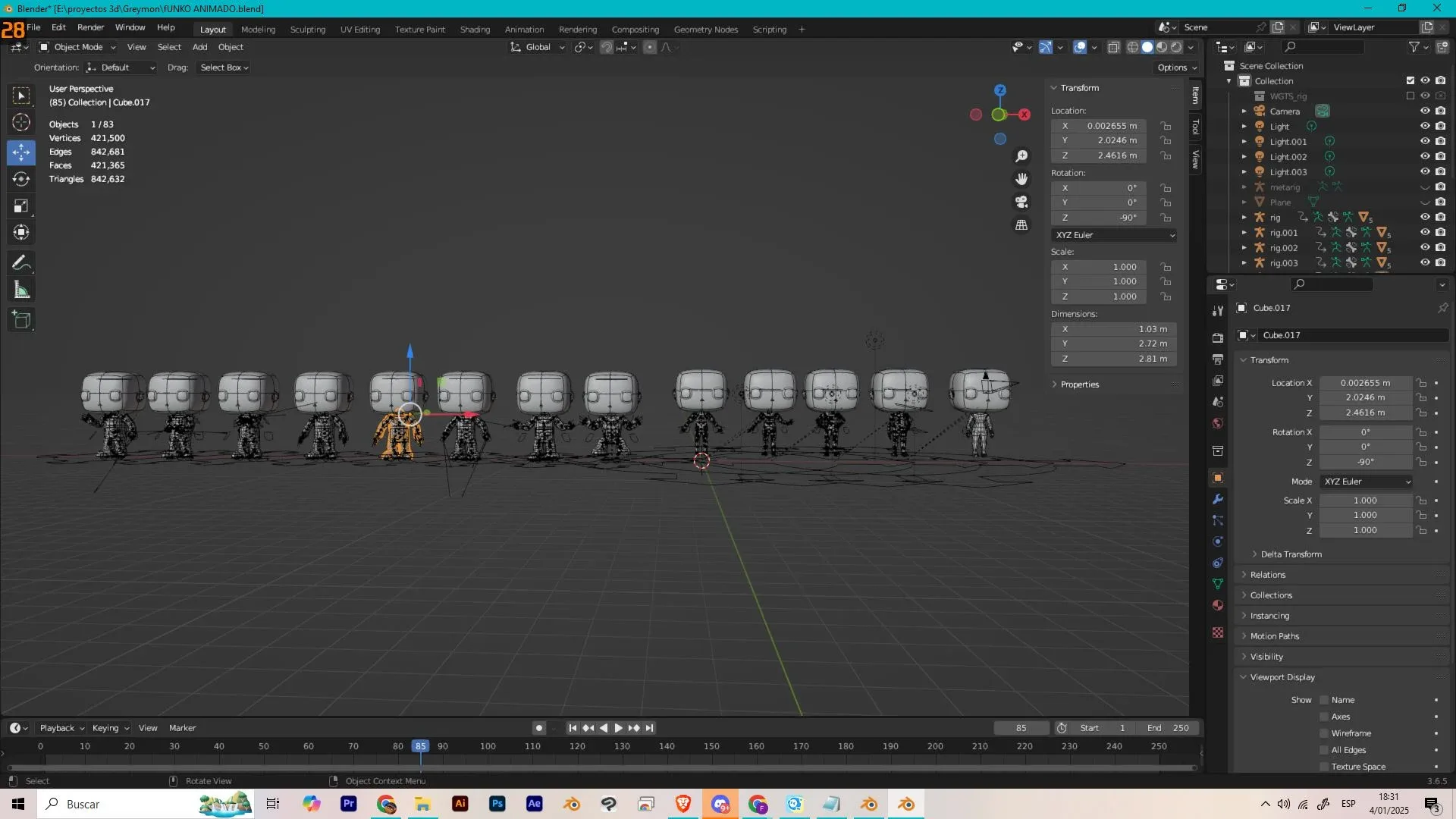Open the timeline Marker menu

pyautogui.click(x=182, y=728)
